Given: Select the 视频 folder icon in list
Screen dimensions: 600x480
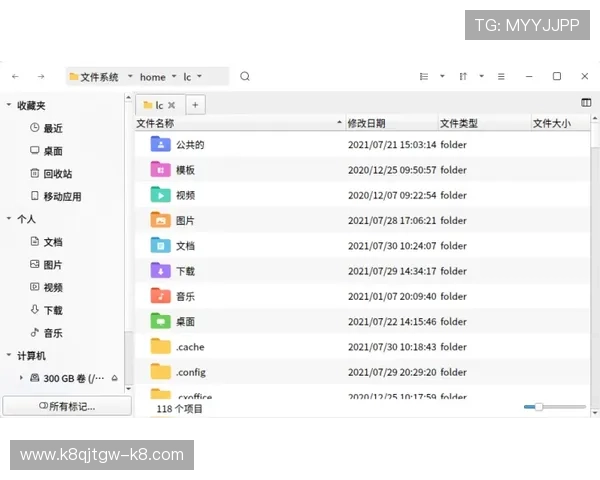Looking at the screenshot, I should click(x=160, y=195).
